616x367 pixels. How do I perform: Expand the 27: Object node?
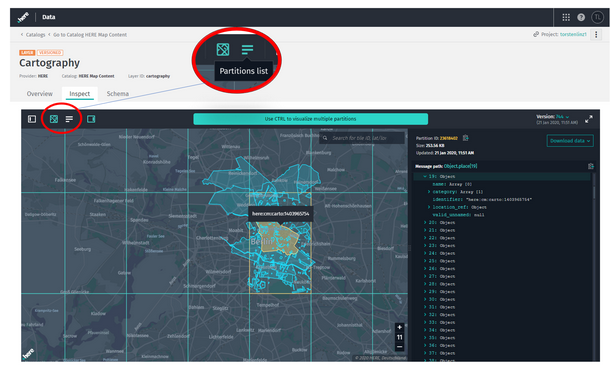click(x=425, y=276)
